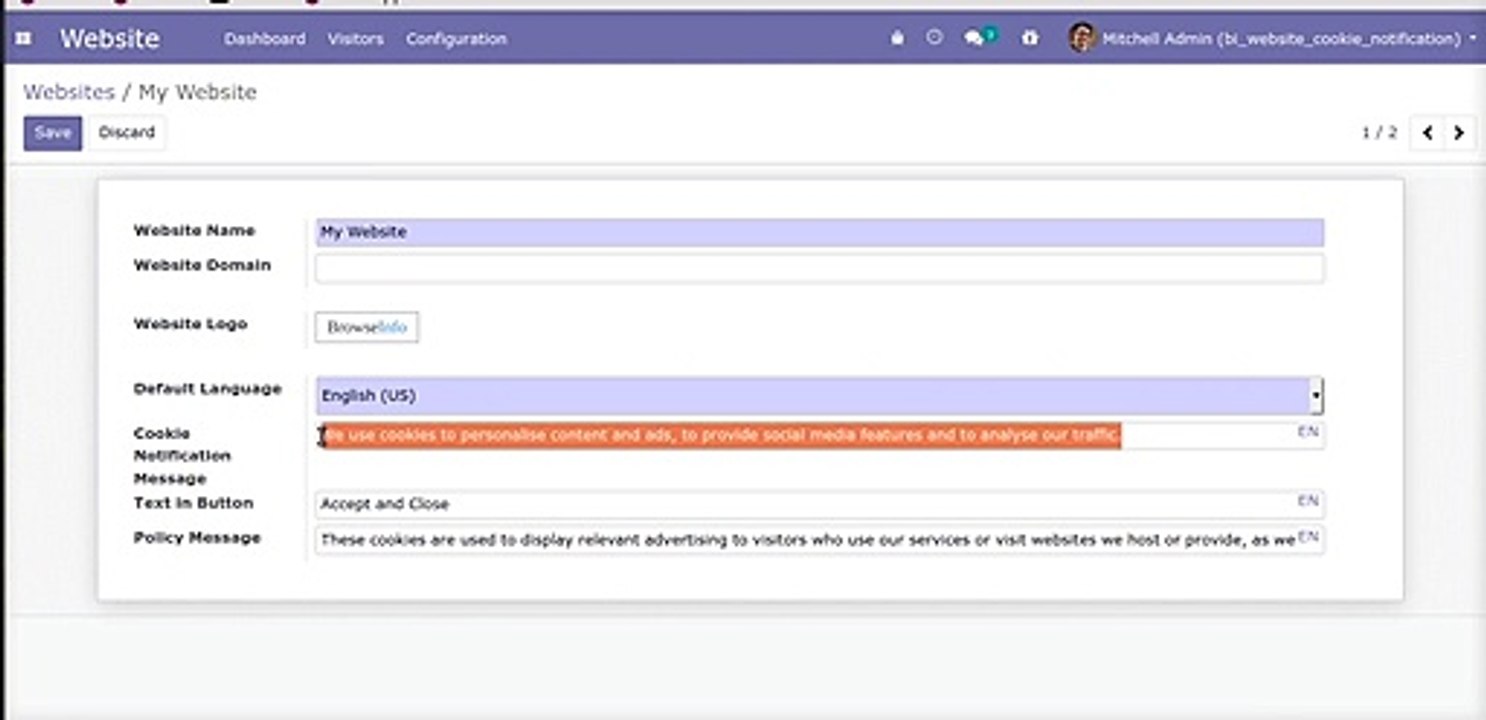
Task: Click in the Website Name field
Action: click(x=820, y=232)
